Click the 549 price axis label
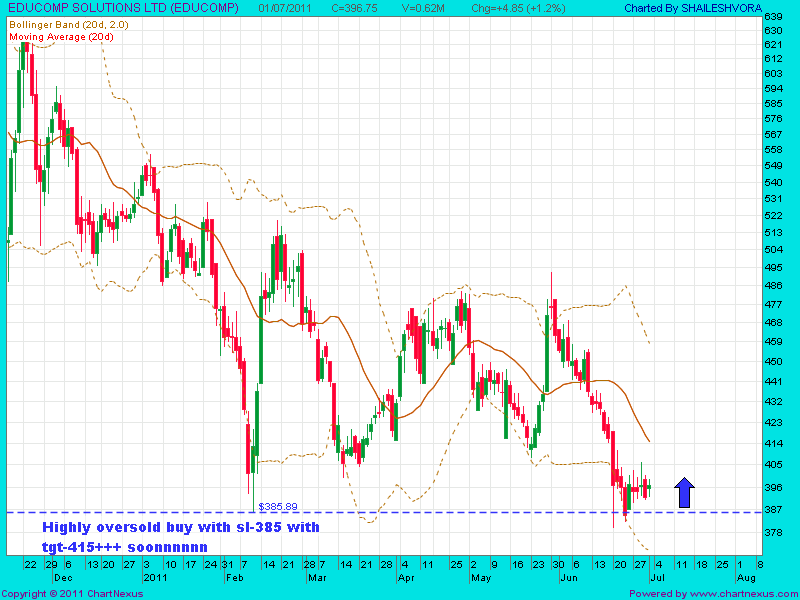This screenshot has height=600, width=800. (x=773, y=166)
